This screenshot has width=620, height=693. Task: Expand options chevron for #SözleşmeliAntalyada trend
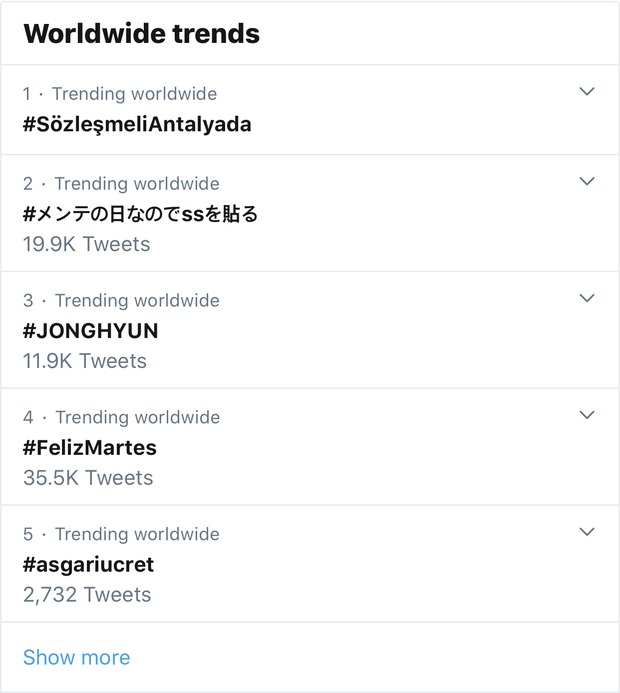[587, 92]
